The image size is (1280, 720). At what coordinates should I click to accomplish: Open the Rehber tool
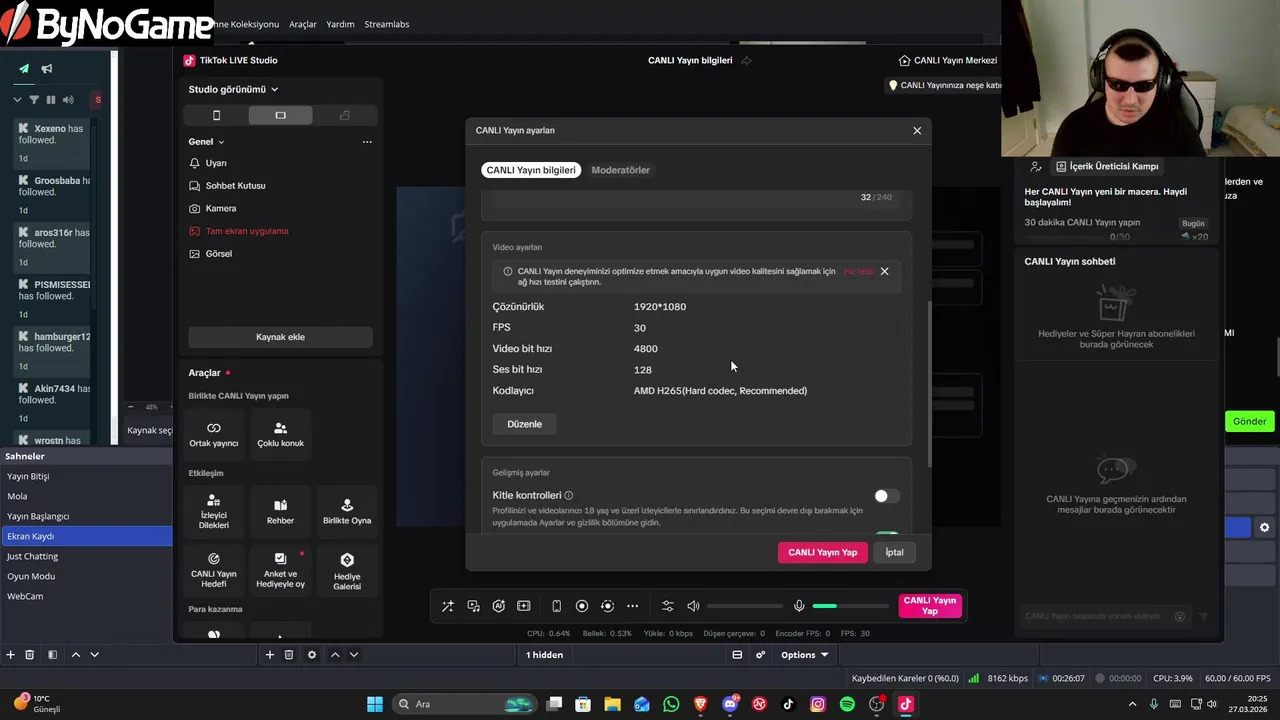280,511
